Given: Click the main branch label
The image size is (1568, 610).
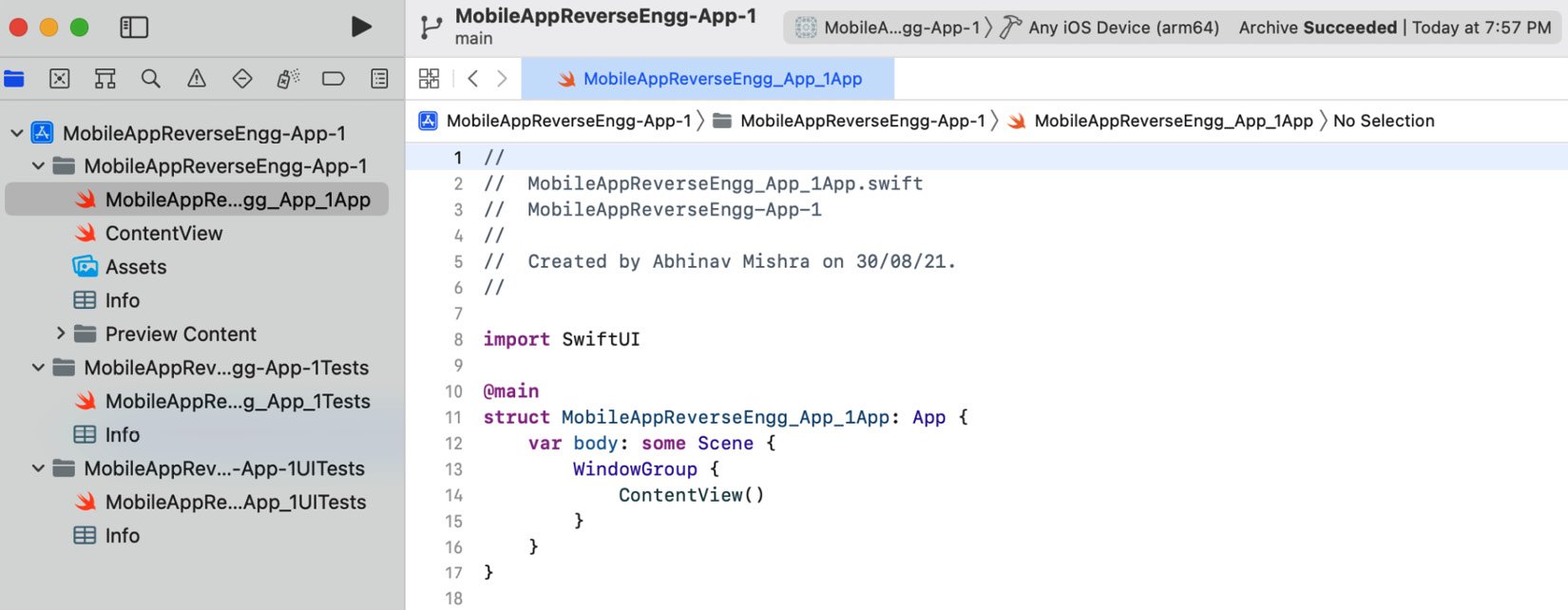Looking at the screenshot, I should (473, 39).
